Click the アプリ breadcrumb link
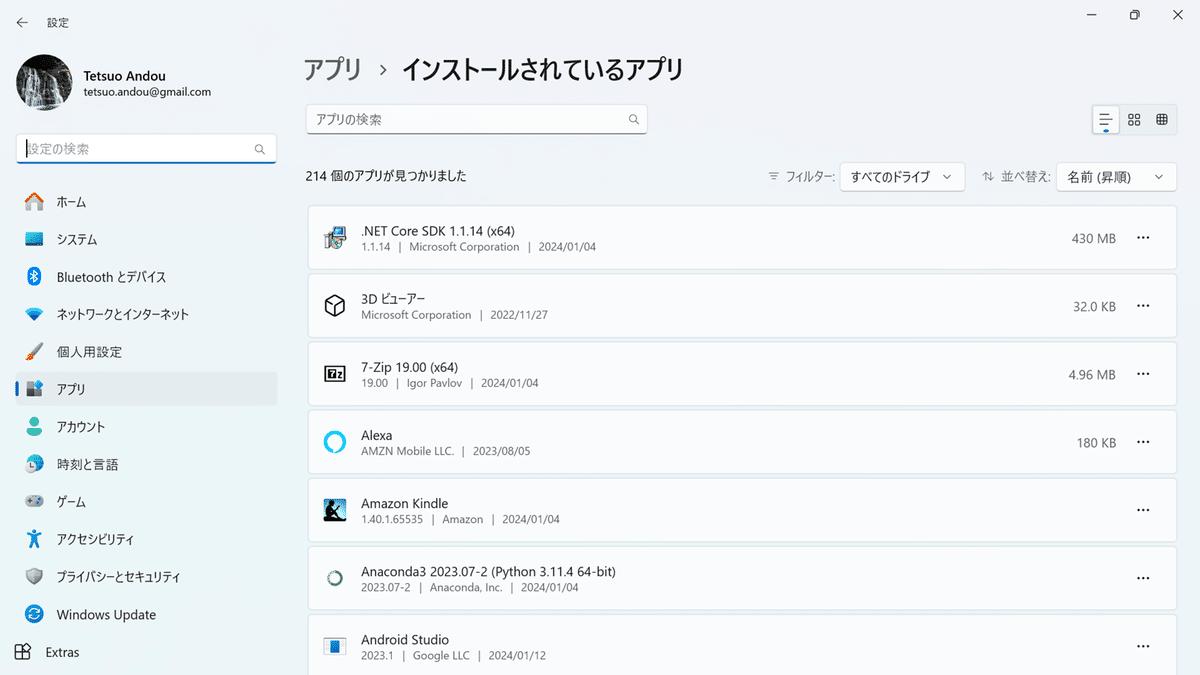This screenshot has height=675, width=1200. [x=333, y=70]
